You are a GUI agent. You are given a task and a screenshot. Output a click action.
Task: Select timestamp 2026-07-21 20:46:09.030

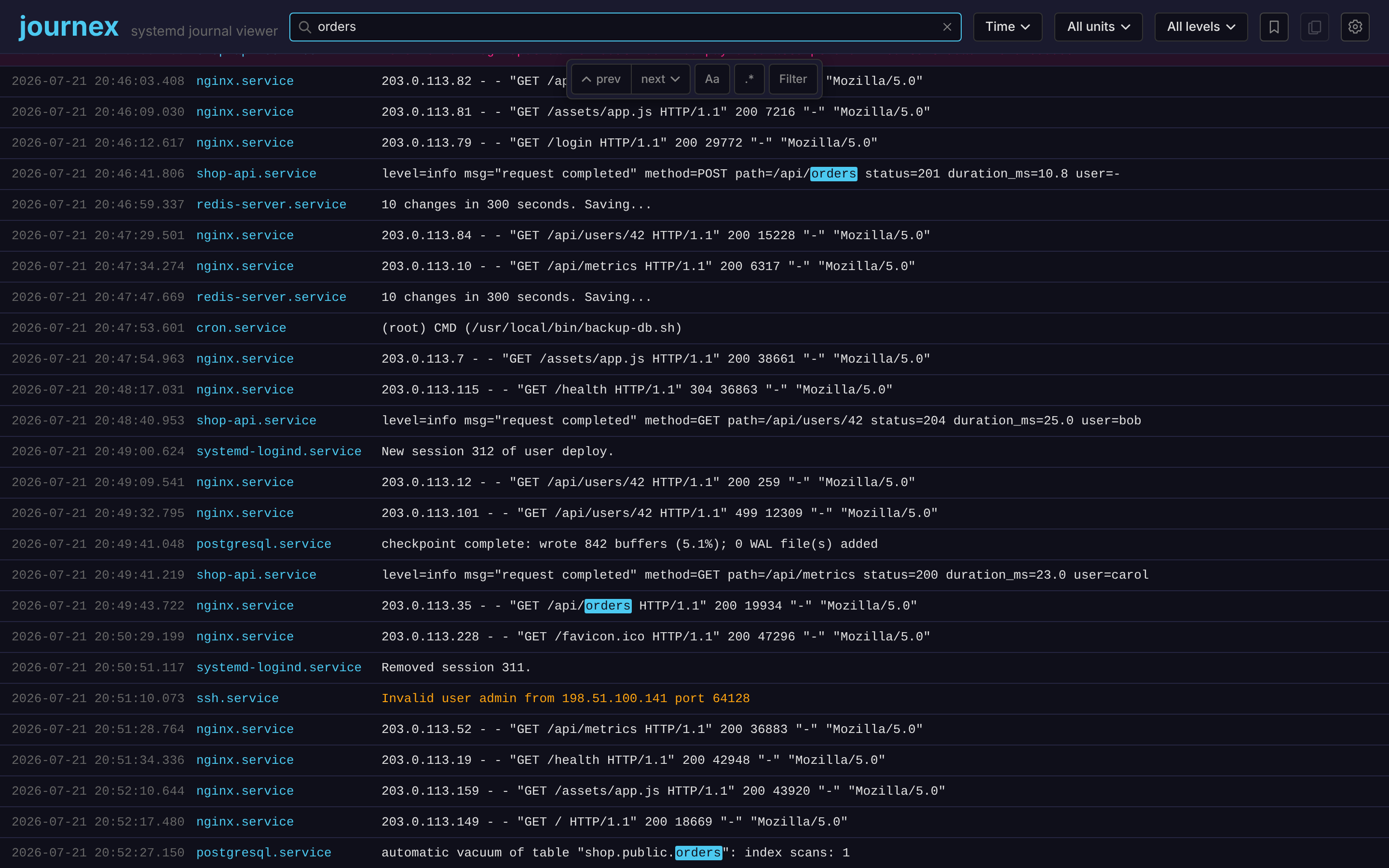point(97,112)
